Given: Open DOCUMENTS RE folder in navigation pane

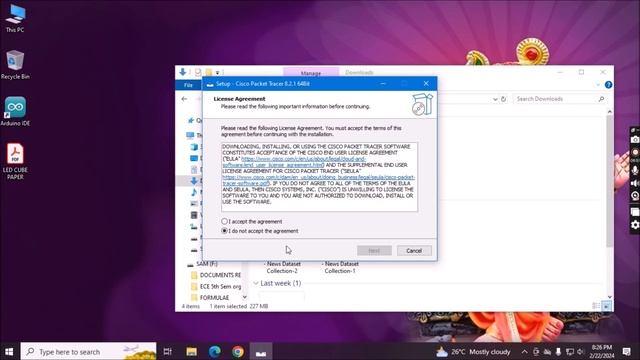Looking at the screenshot, I should (220, 275).
